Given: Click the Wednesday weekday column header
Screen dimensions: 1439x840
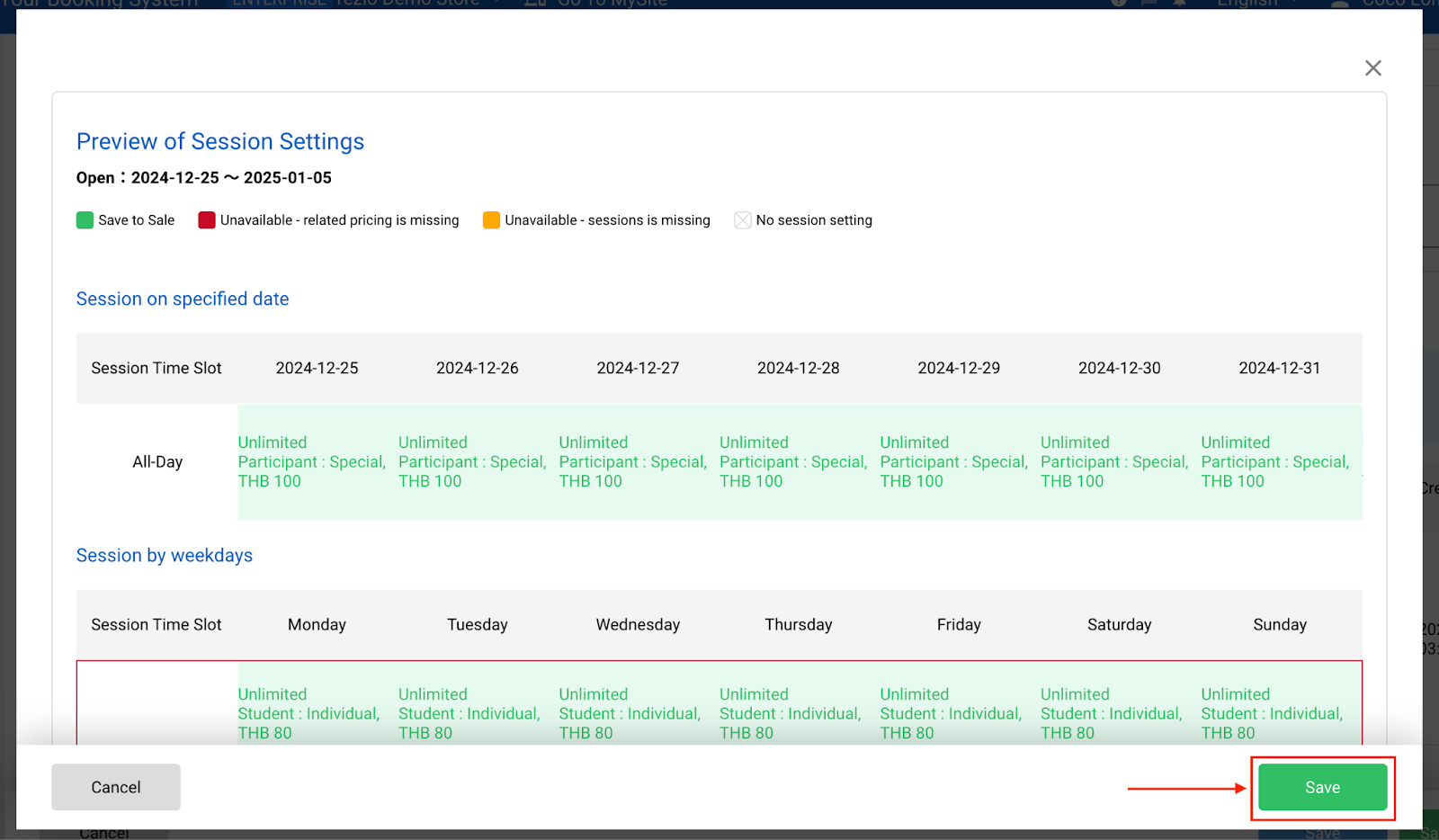Looking at the screenshot, I should [x=638, y=624].
